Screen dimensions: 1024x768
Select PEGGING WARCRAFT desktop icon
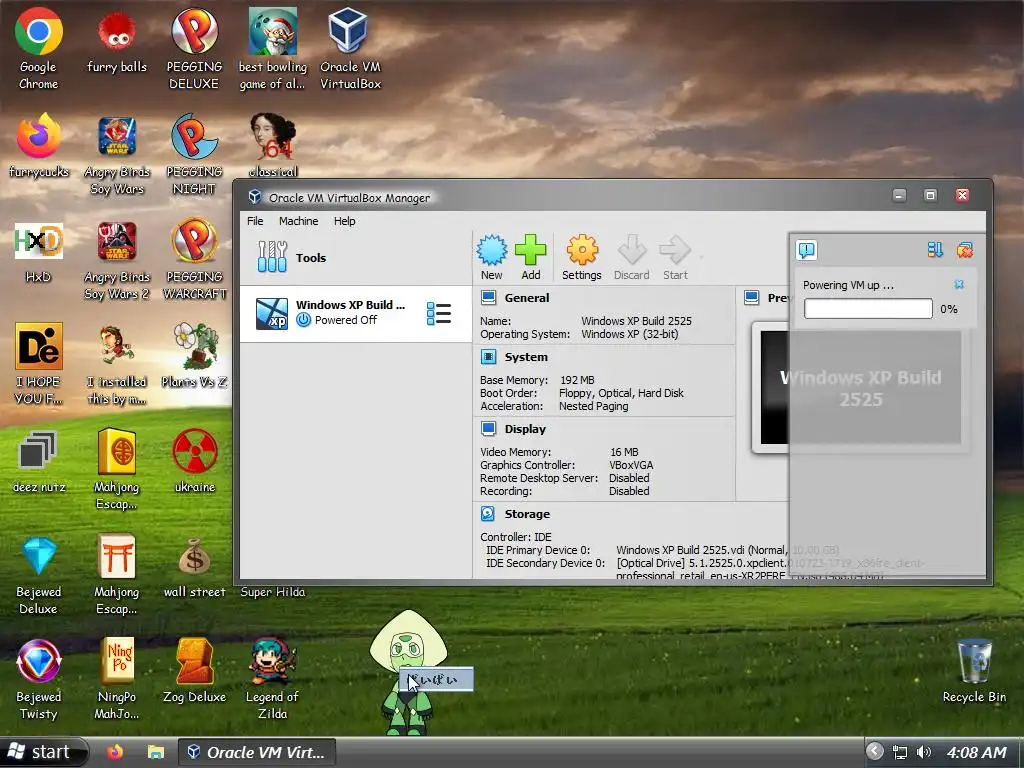(x=194, y=260)
